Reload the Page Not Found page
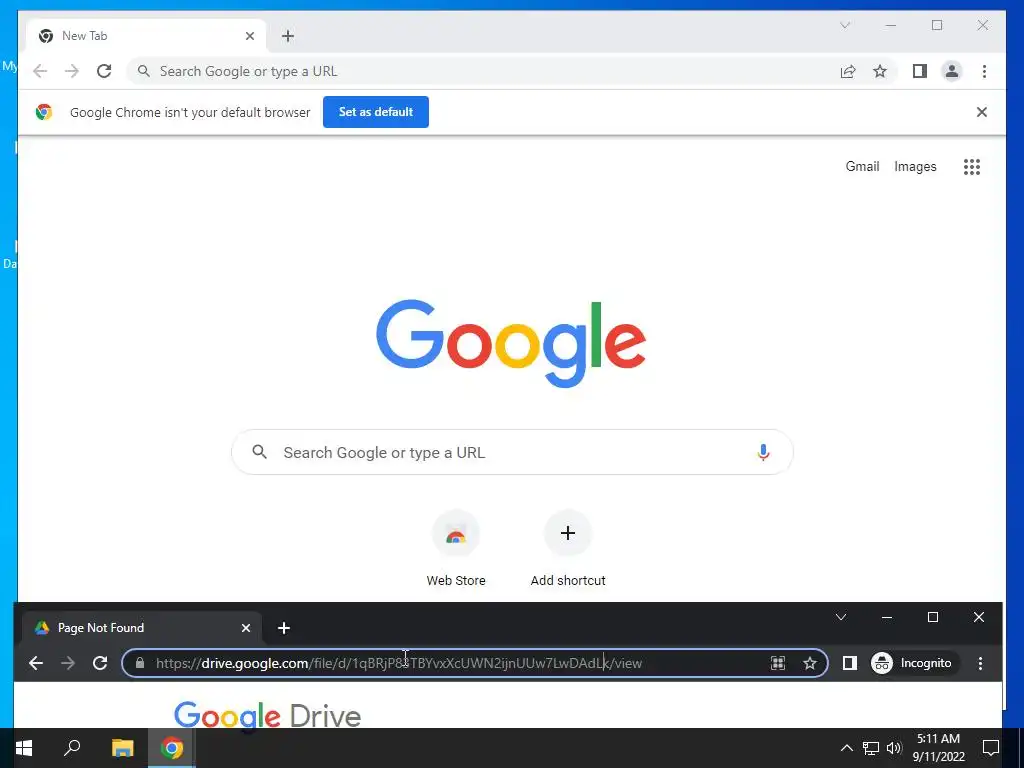 pyautogui.click(x=100, y=663)
